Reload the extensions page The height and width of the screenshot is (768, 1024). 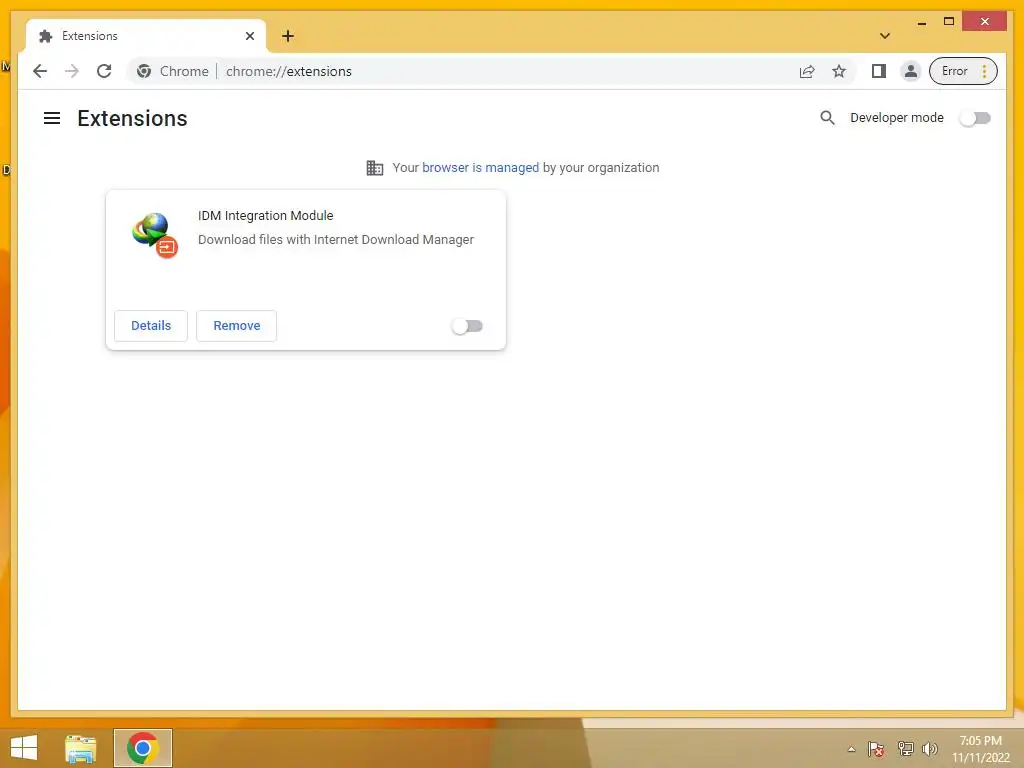point(104,71)
